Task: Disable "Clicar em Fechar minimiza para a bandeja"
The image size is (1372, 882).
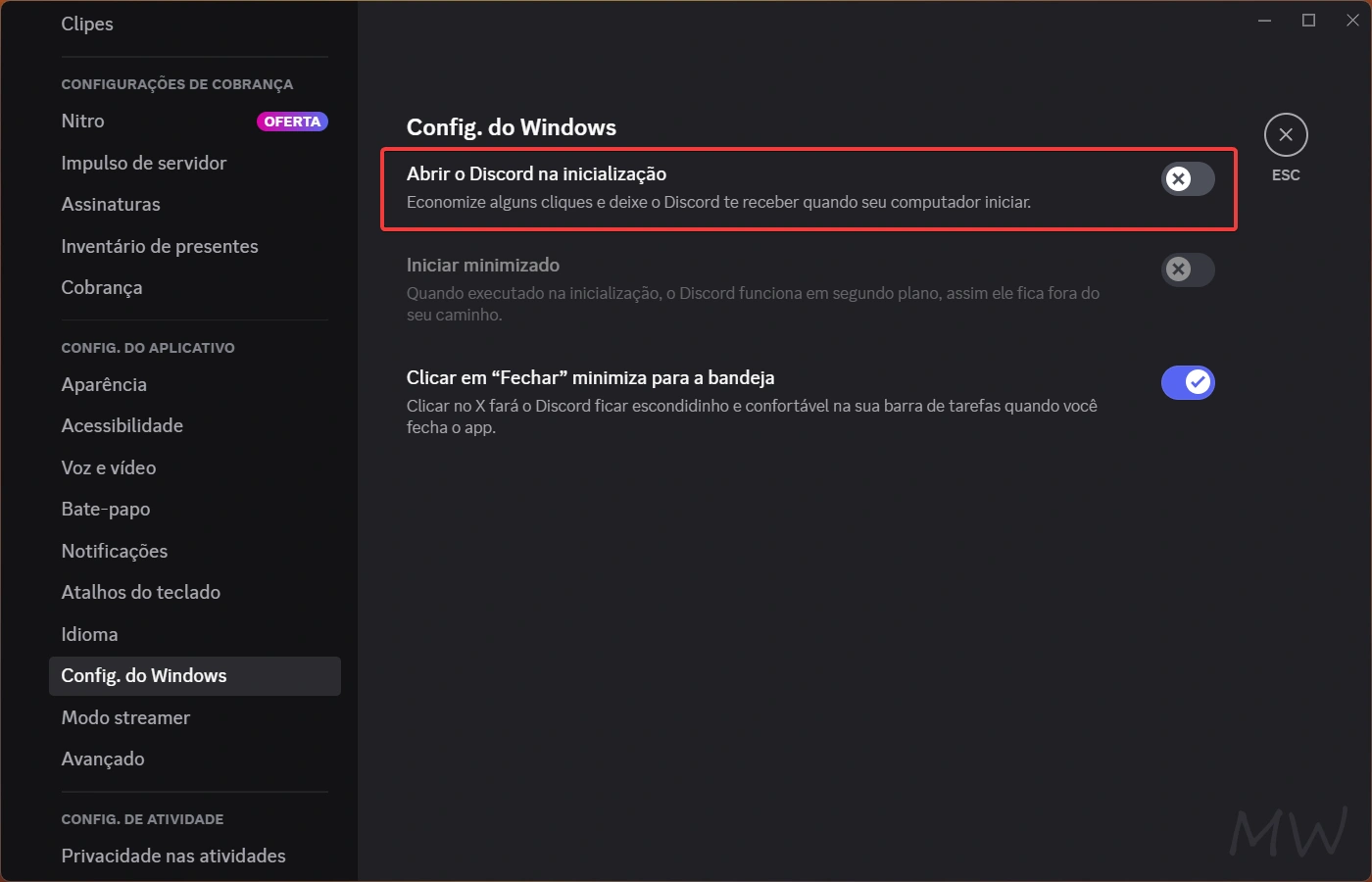Action: 1188,382
